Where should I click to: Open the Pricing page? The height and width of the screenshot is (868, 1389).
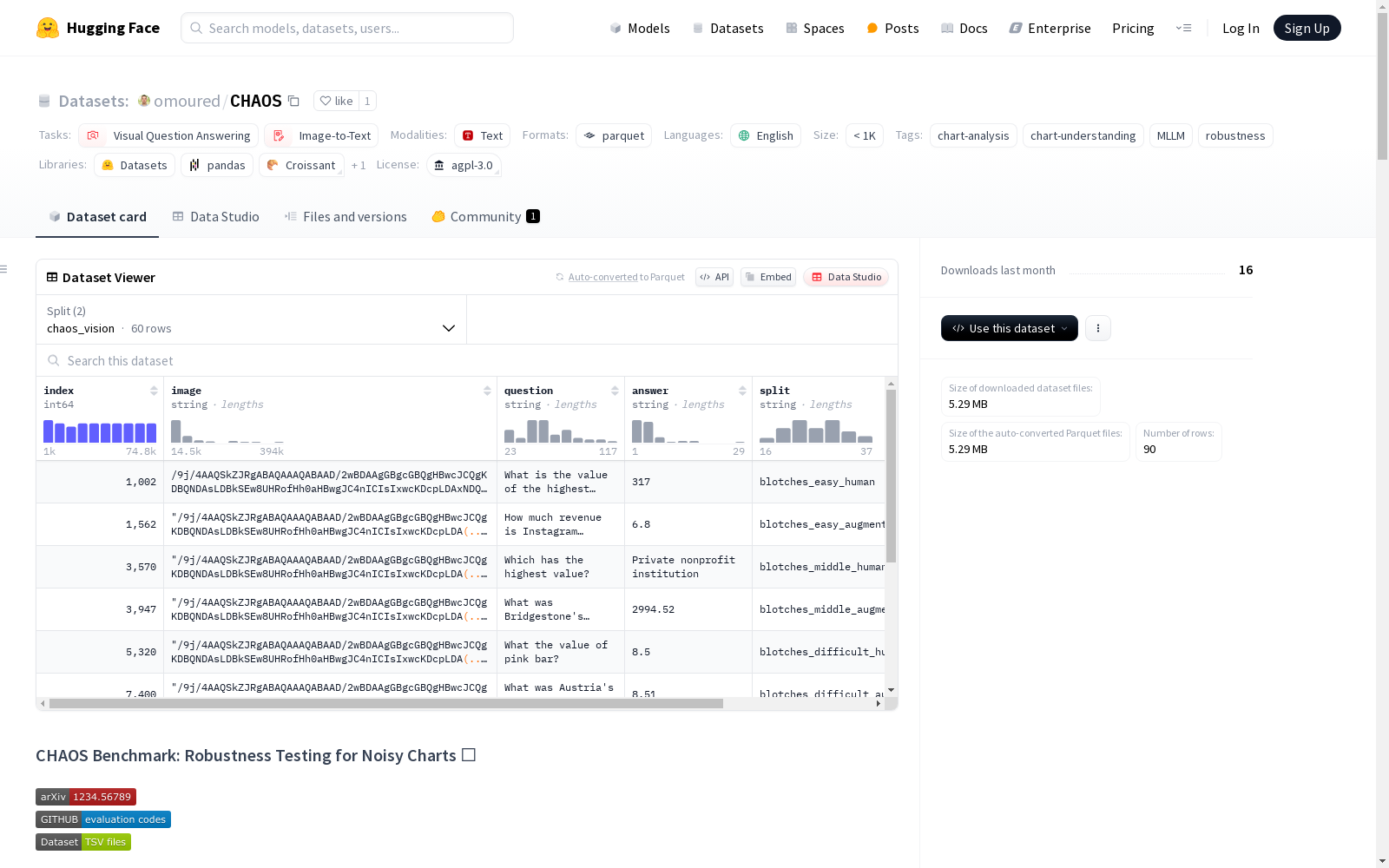(x=1133, y=28)
